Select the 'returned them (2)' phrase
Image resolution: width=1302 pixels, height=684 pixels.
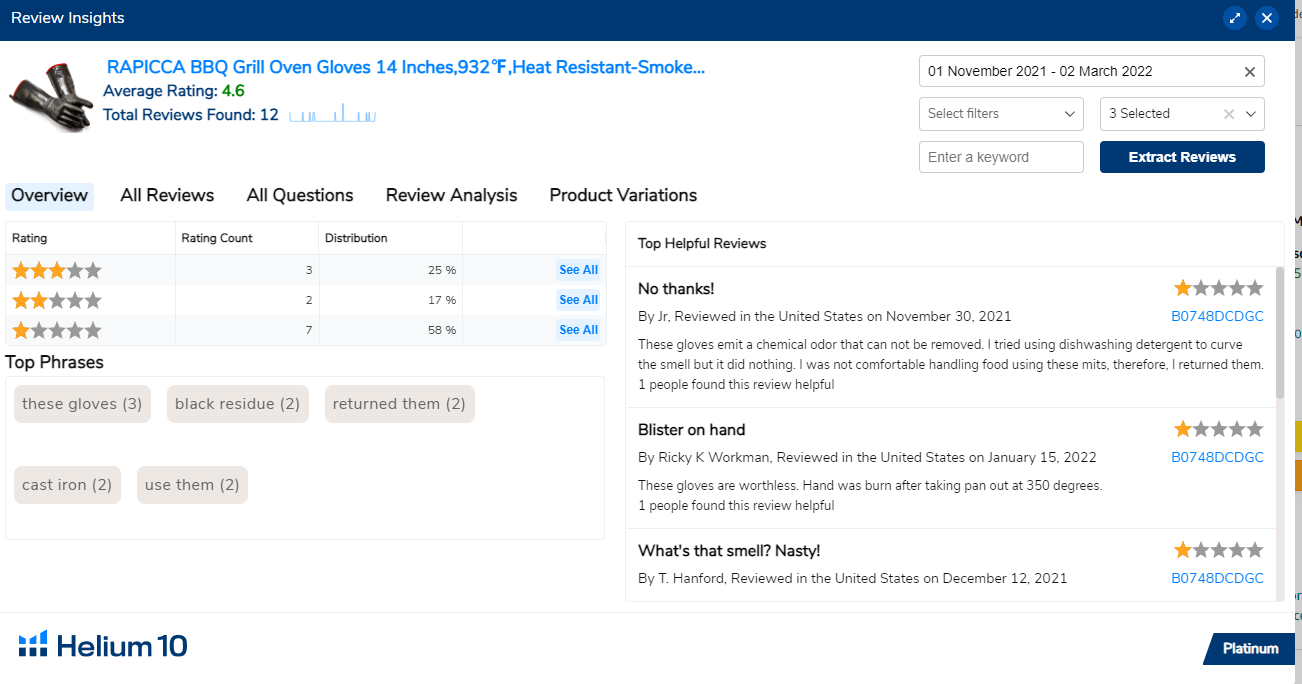(x=399, y=404)
